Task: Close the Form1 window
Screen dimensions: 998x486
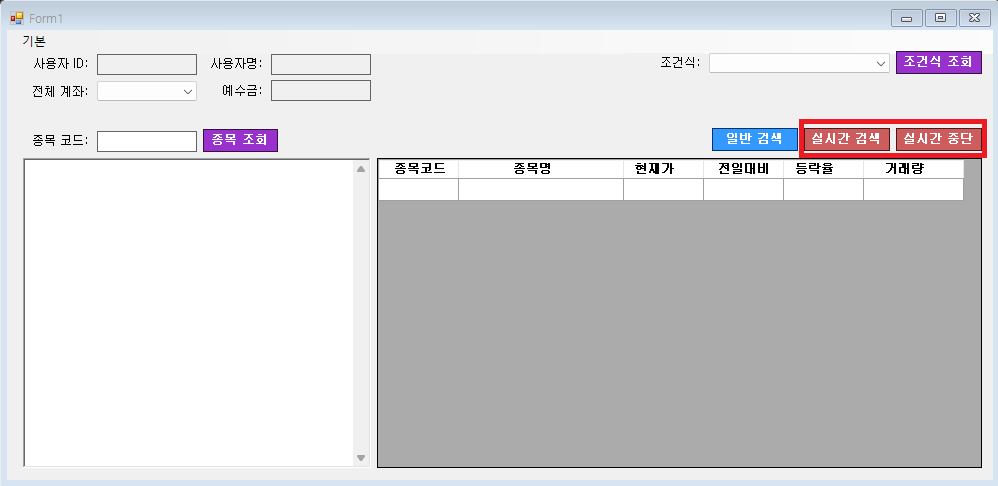Action: pyautogui.click(x=974, y=18)
